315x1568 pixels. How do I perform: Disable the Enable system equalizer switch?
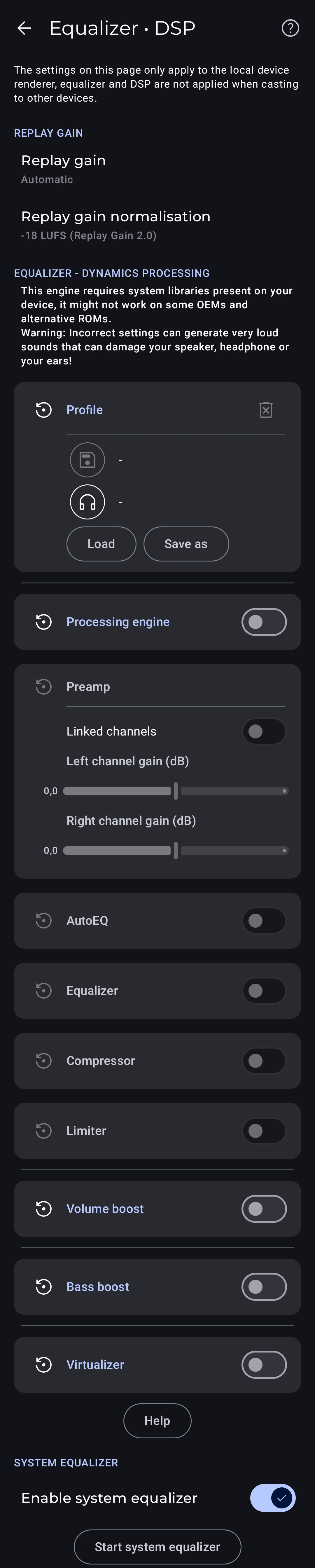[x=273, y=1499]
